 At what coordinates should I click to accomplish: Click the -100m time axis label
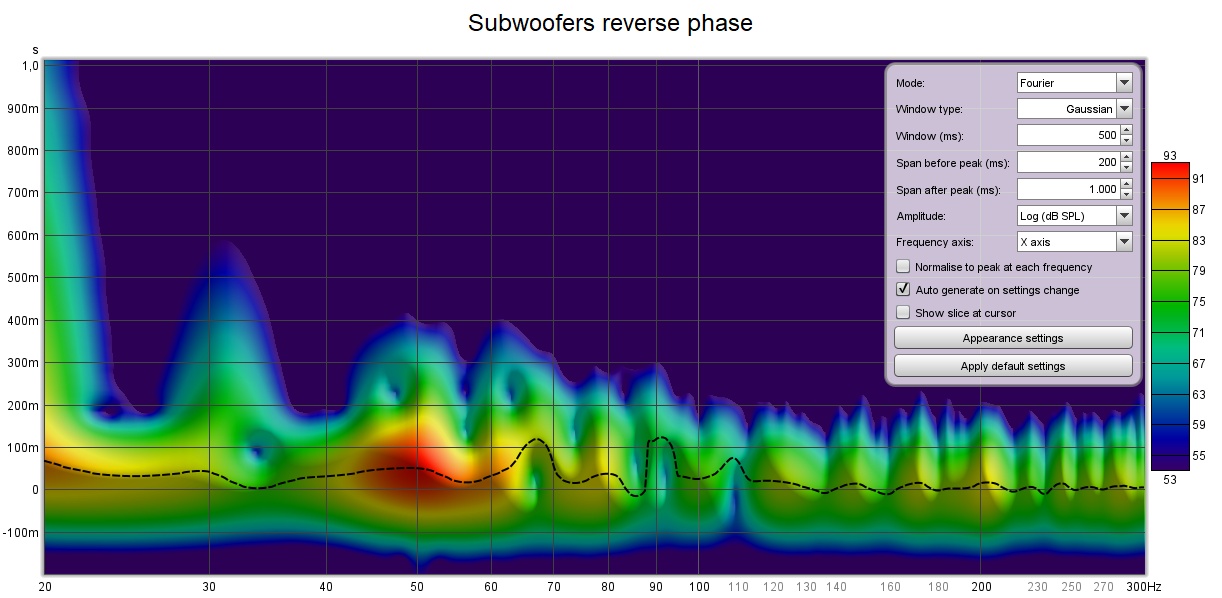coord(23,532)
